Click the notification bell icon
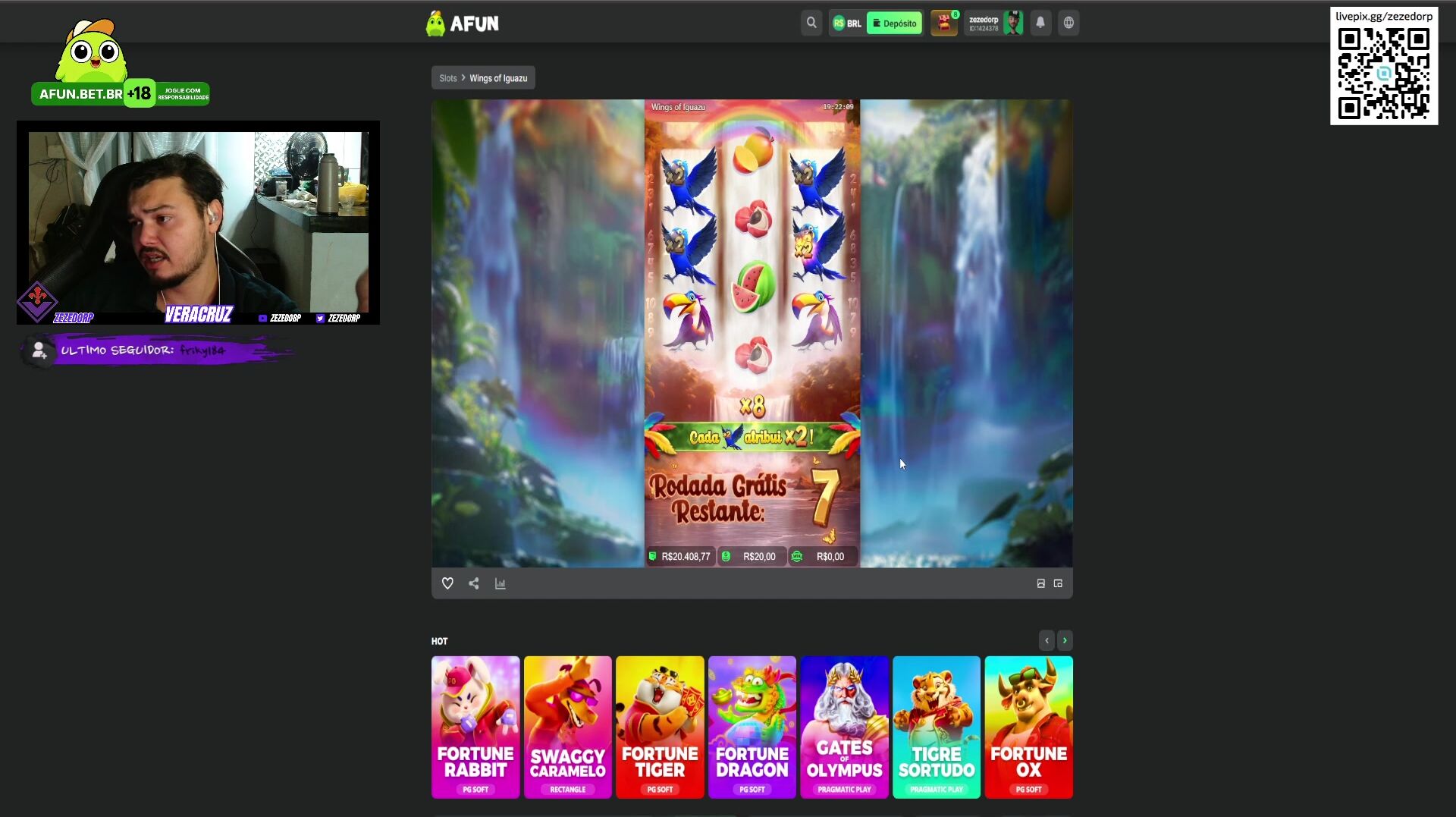Viewport: 1456px width, 817px height. pos(1040,23)
